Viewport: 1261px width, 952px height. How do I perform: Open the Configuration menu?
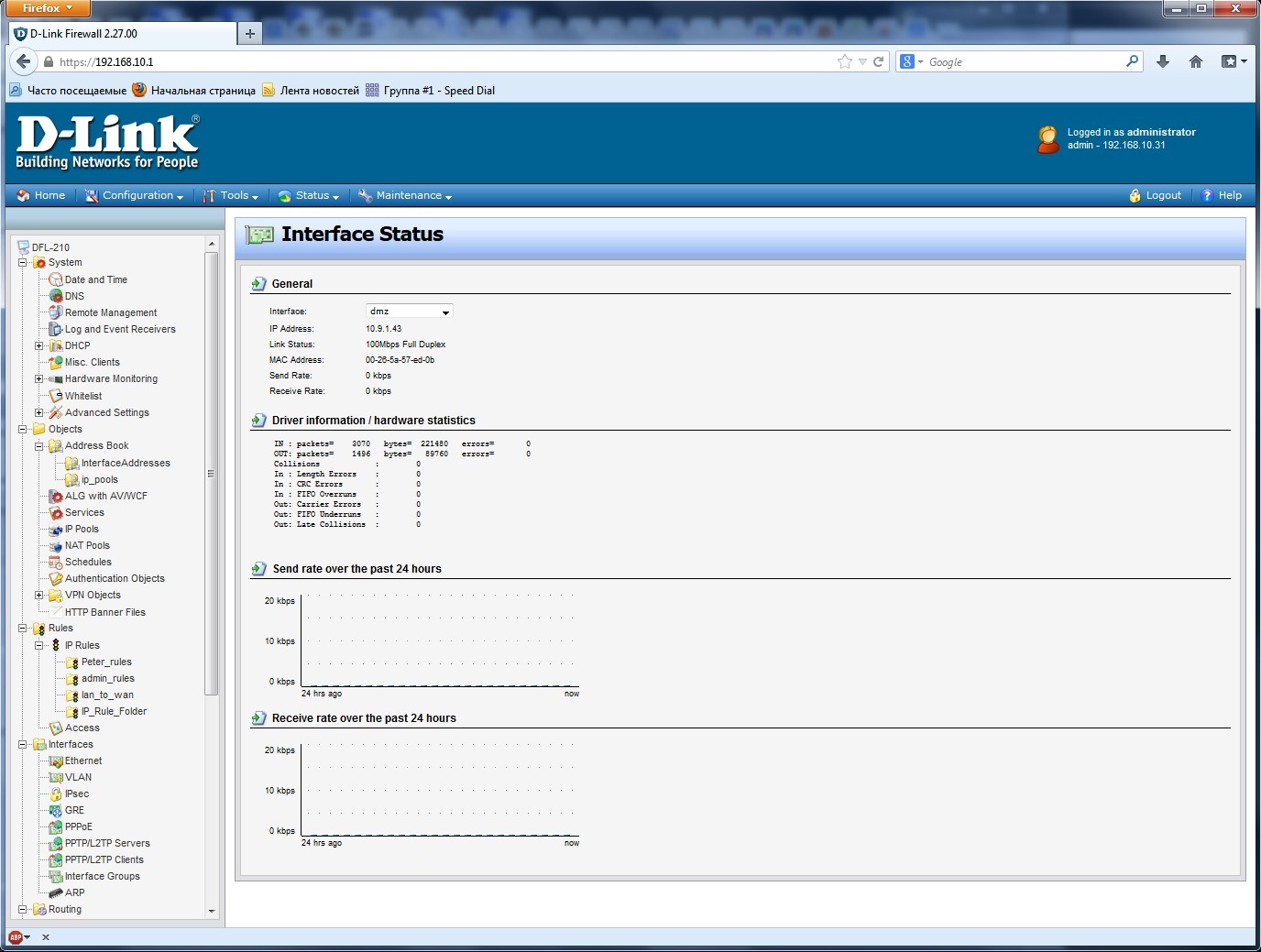134,195
